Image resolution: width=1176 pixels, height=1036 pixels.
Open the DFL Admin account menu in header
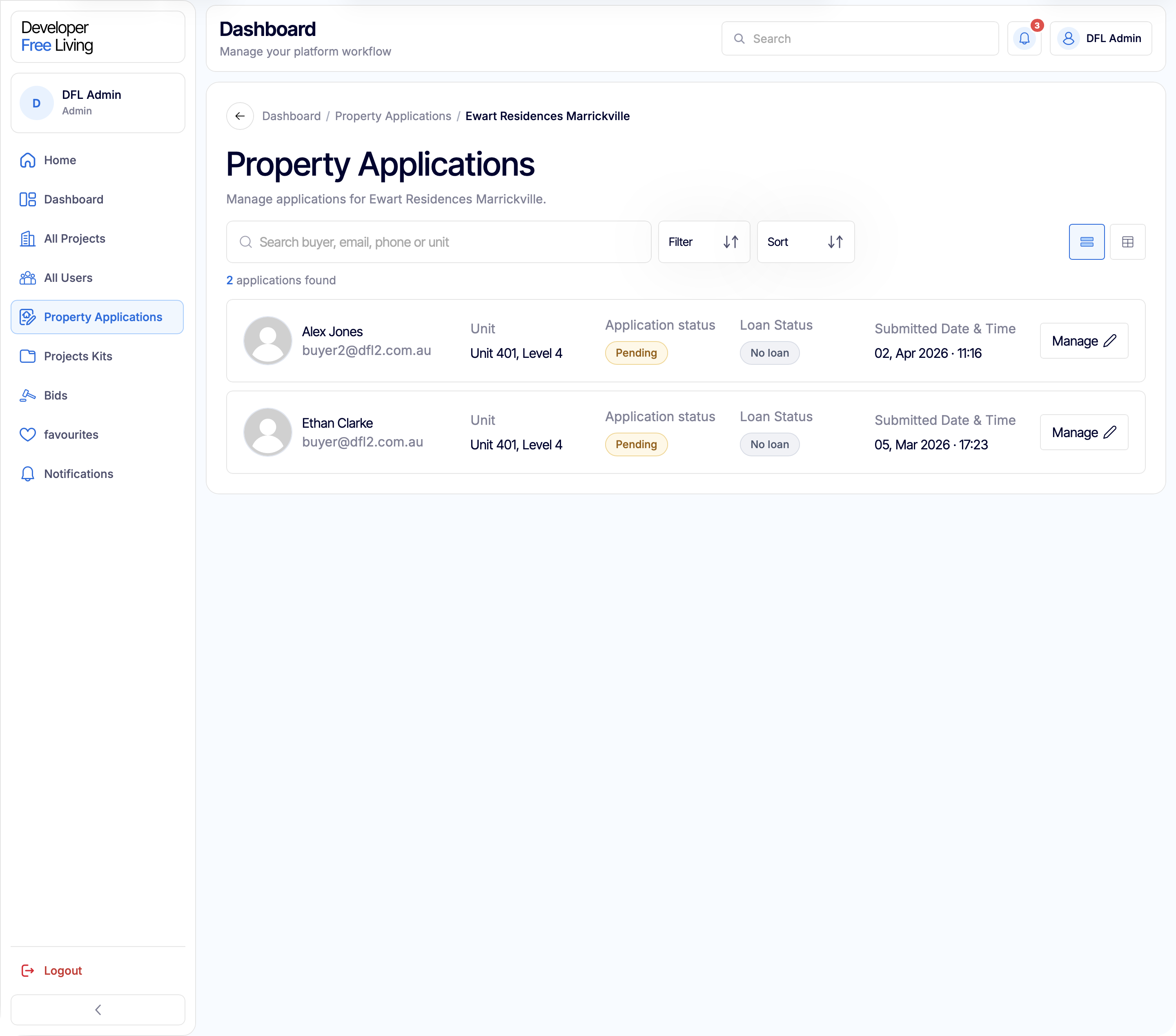coord(1100,38)
